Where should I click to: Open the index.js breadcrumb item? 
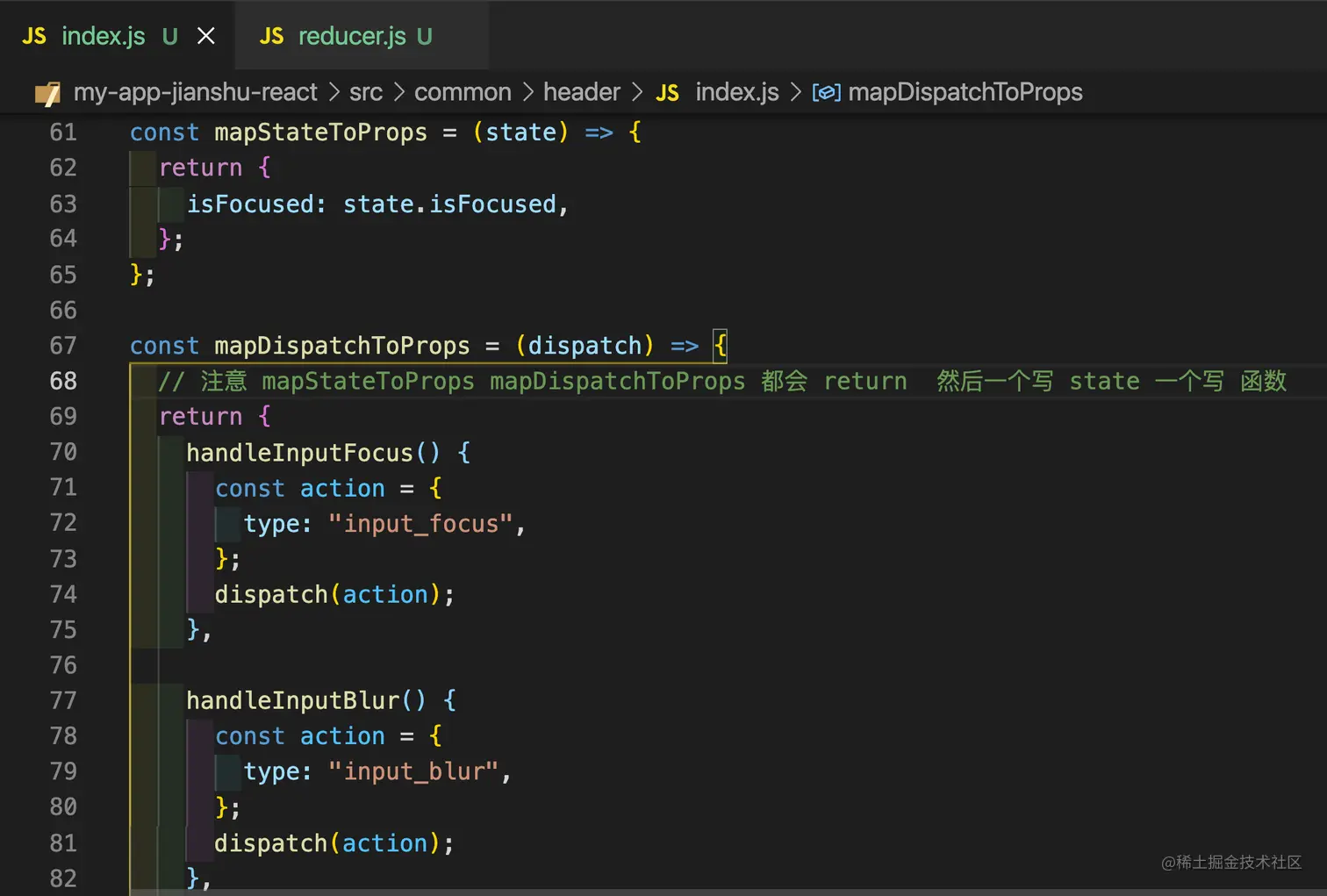(x=737, y=92)
